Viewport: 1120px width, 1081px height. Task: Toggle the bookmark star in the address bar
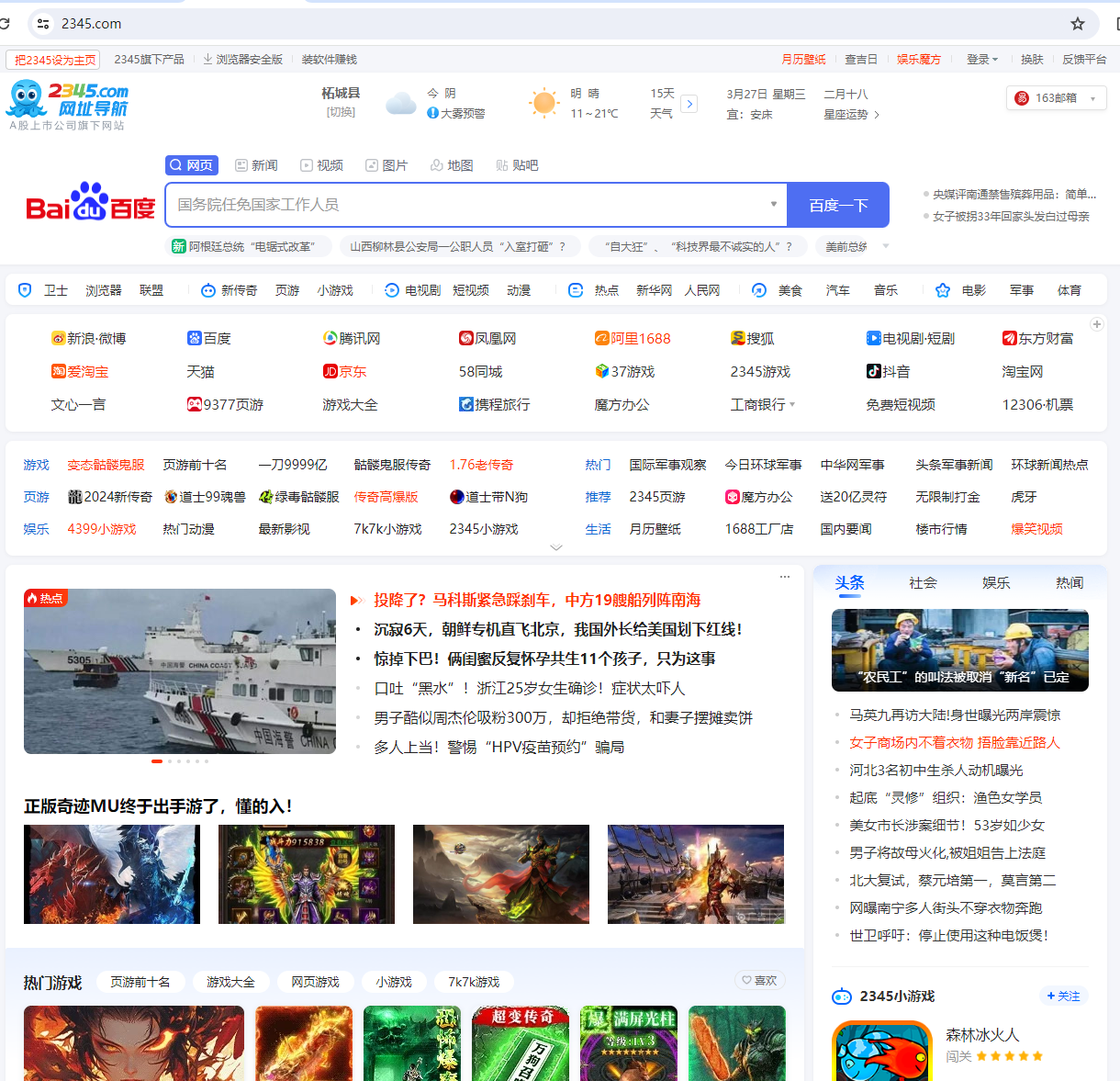pyautogui.click(x=1076, y=23)
